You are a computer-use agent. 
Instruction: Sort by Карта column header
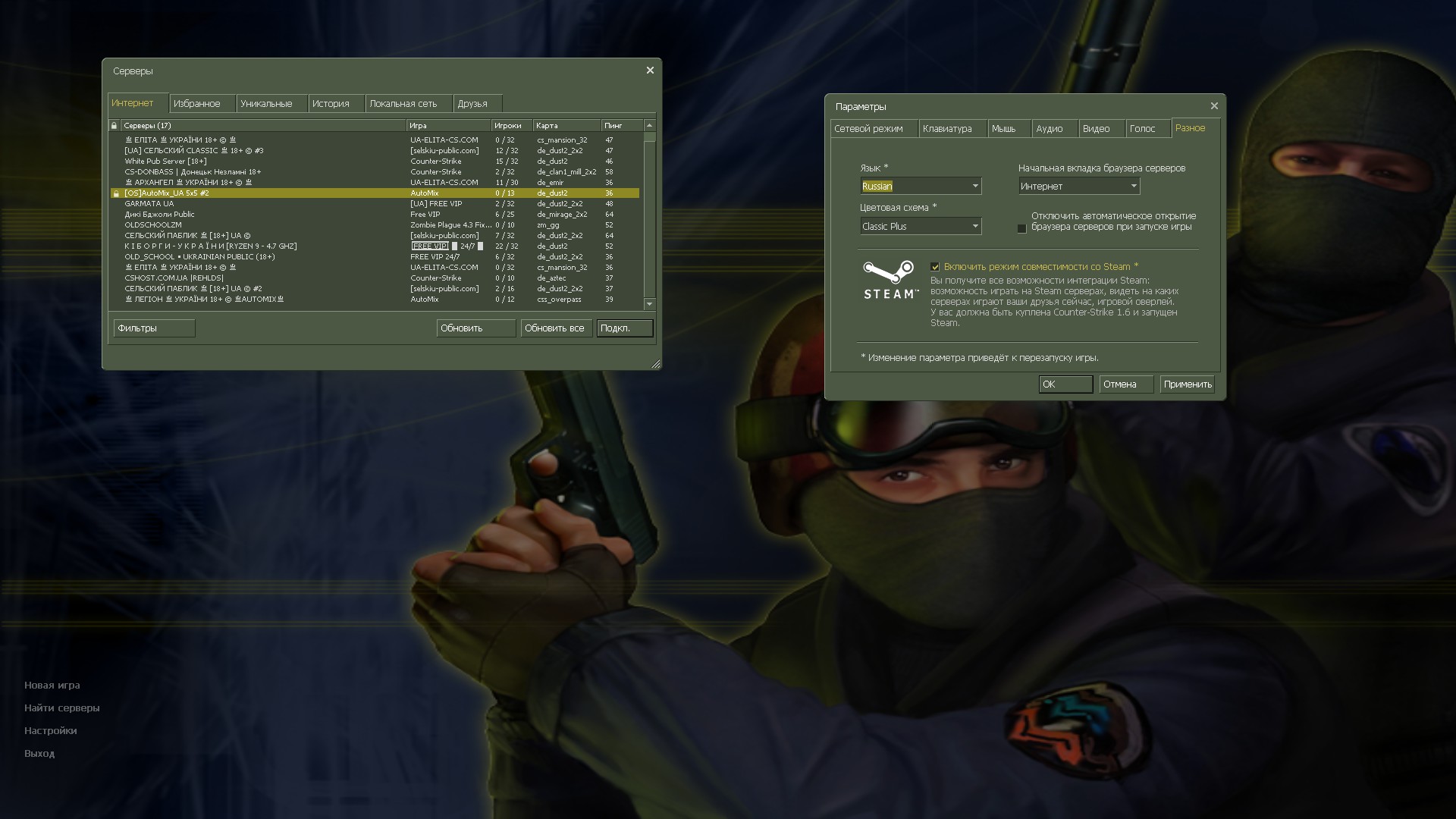click(x=567, y=125)
